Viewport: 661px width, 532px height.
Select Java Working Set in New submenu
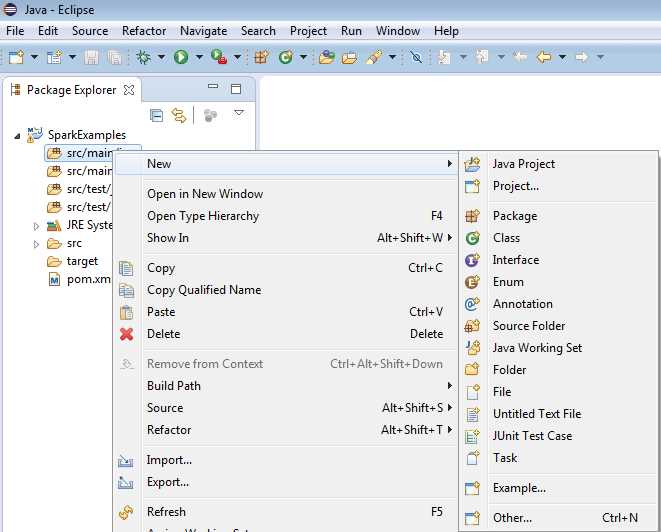pyautogui.click(x=559, y=348)
